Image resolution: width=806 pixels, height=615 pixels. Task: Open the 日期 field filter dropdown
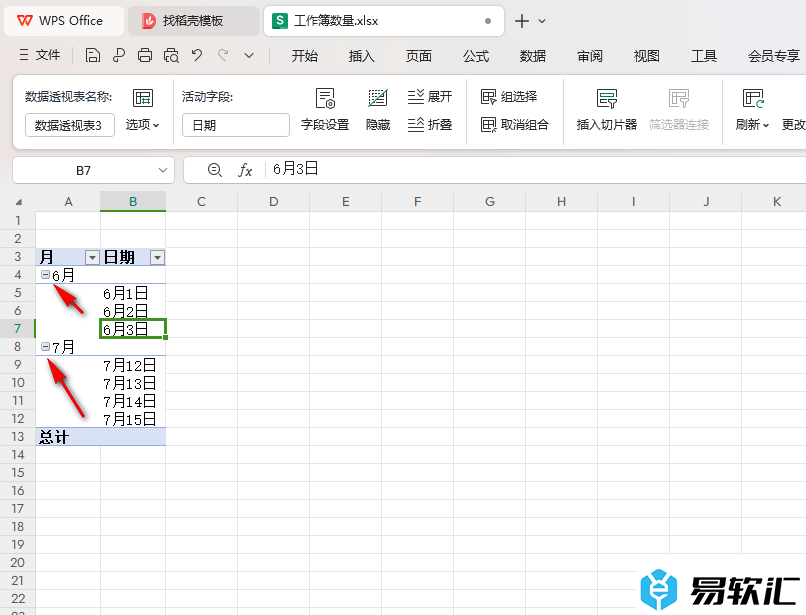coord(157,257)
